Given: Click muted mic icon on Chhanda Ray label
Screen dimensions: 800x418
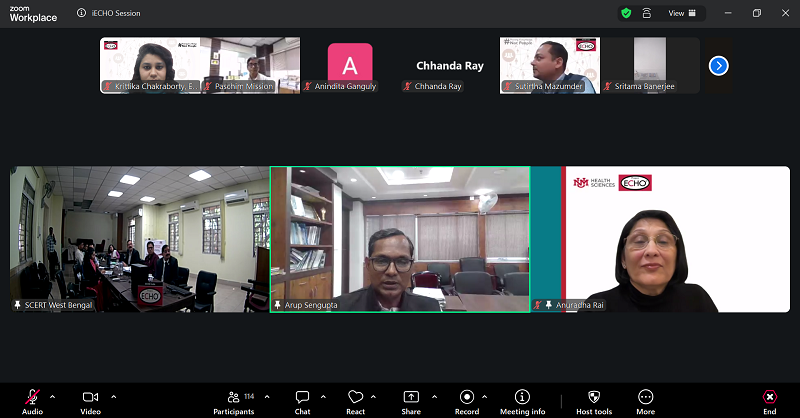Looking at the screenshot, I should click(407, 86).
